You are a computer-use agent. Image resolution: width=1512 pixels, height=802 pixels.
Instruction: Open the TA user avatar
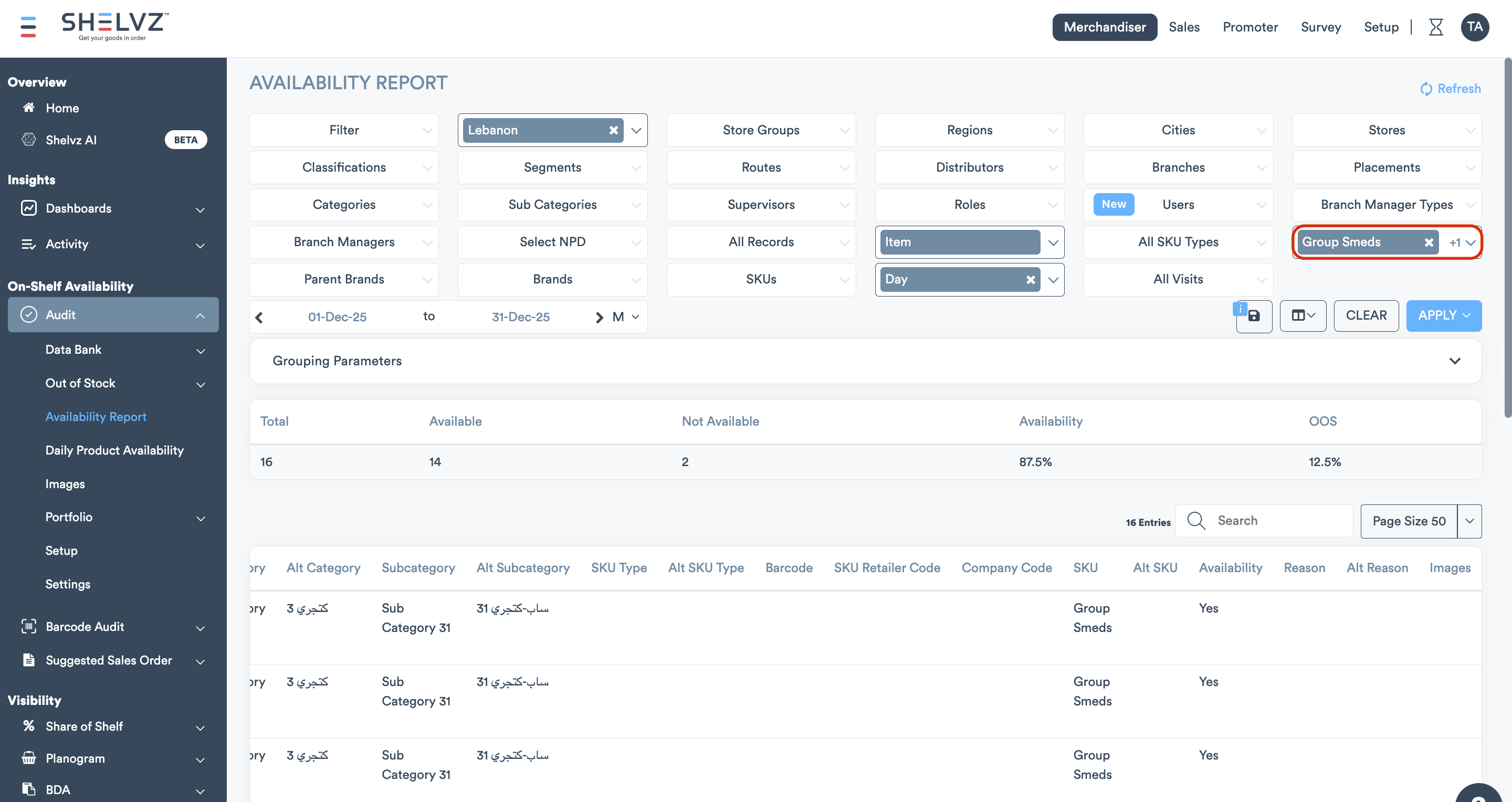pyautogui.click(x=1474, y=27)
